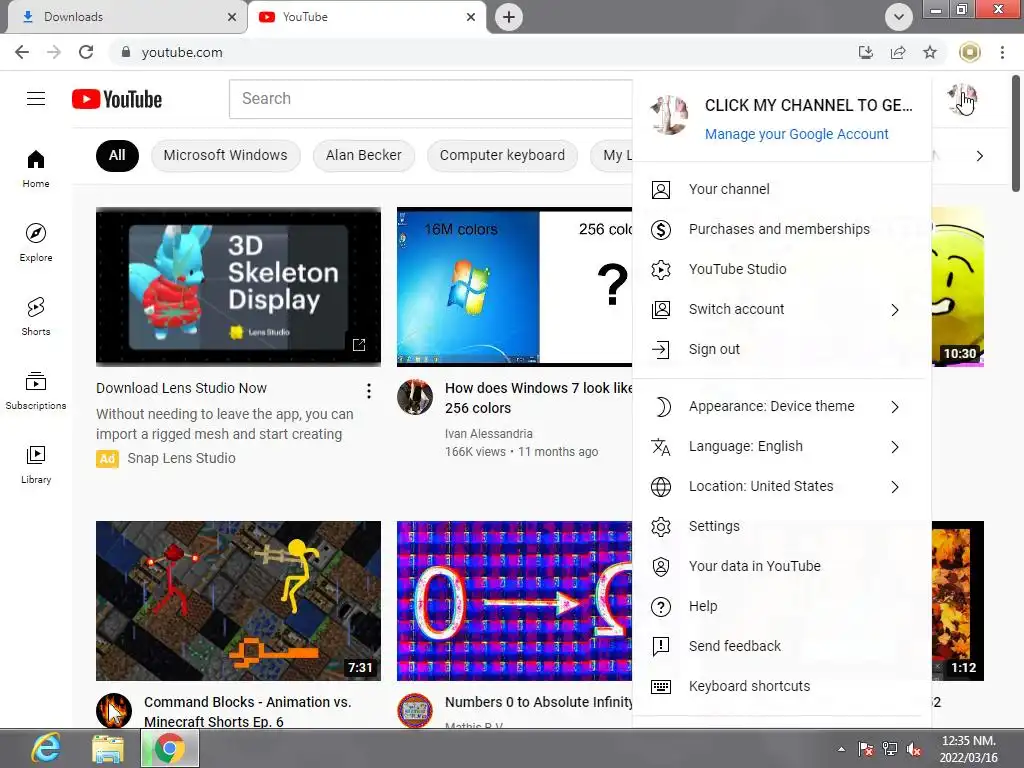Screen dimensions: 1024x768
Task: Open the Windows 7 256 colors thumbnail
Action: click(515, 287)
